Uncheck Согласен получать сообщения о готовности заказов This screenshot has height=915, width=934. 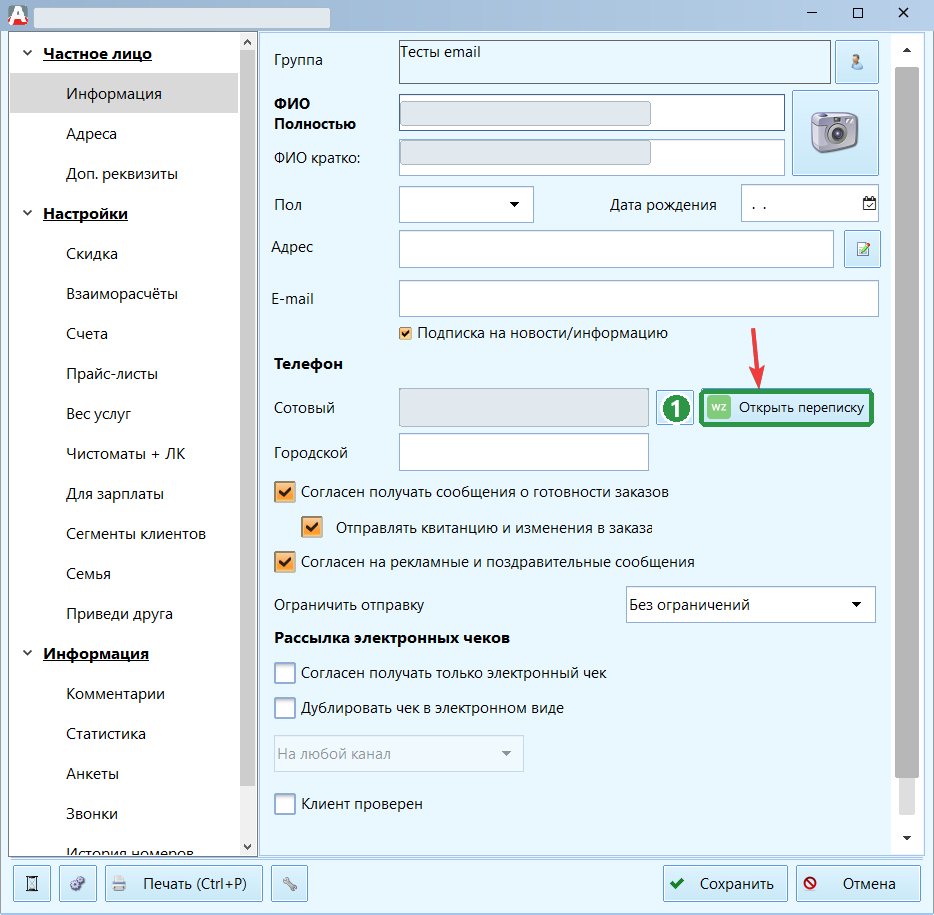click(285, 492)
